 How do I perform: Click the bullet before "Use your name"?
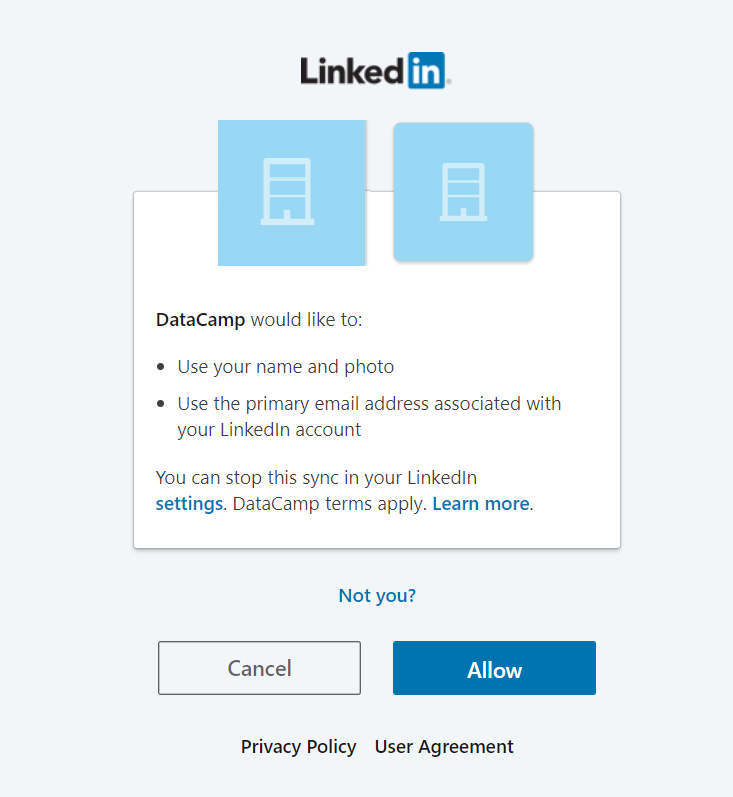click(162, 368)
